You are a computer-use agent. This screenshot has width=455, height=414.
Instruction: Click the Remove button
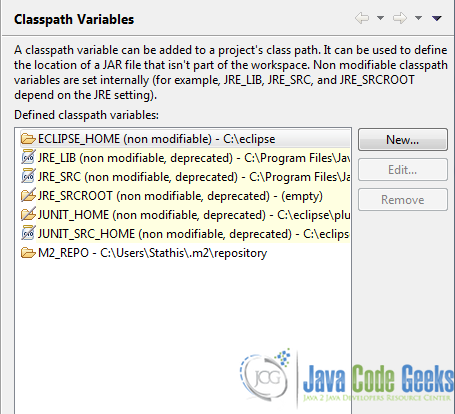click(x=403, y=200)
